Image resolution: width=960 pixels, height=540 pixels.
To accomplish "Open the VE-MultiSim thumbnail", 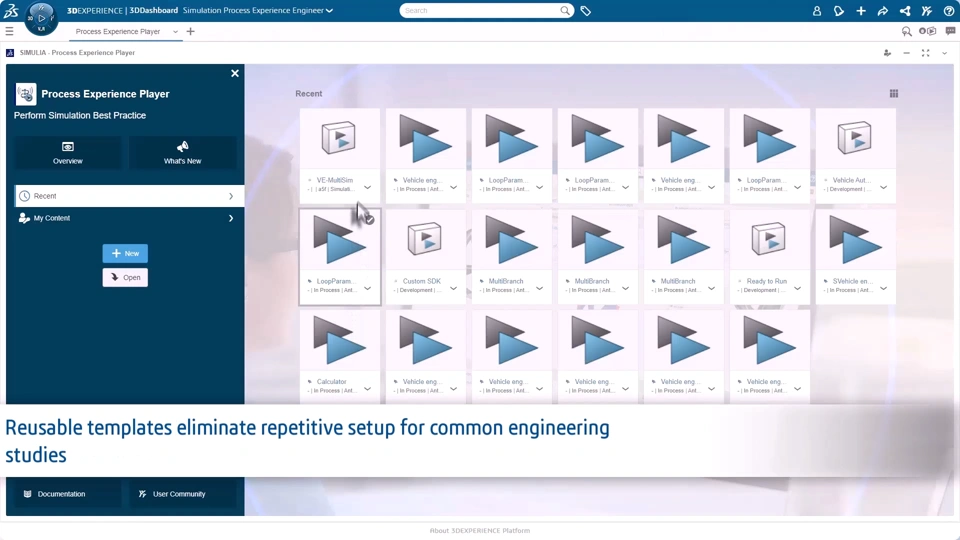I will coord(339,138).
